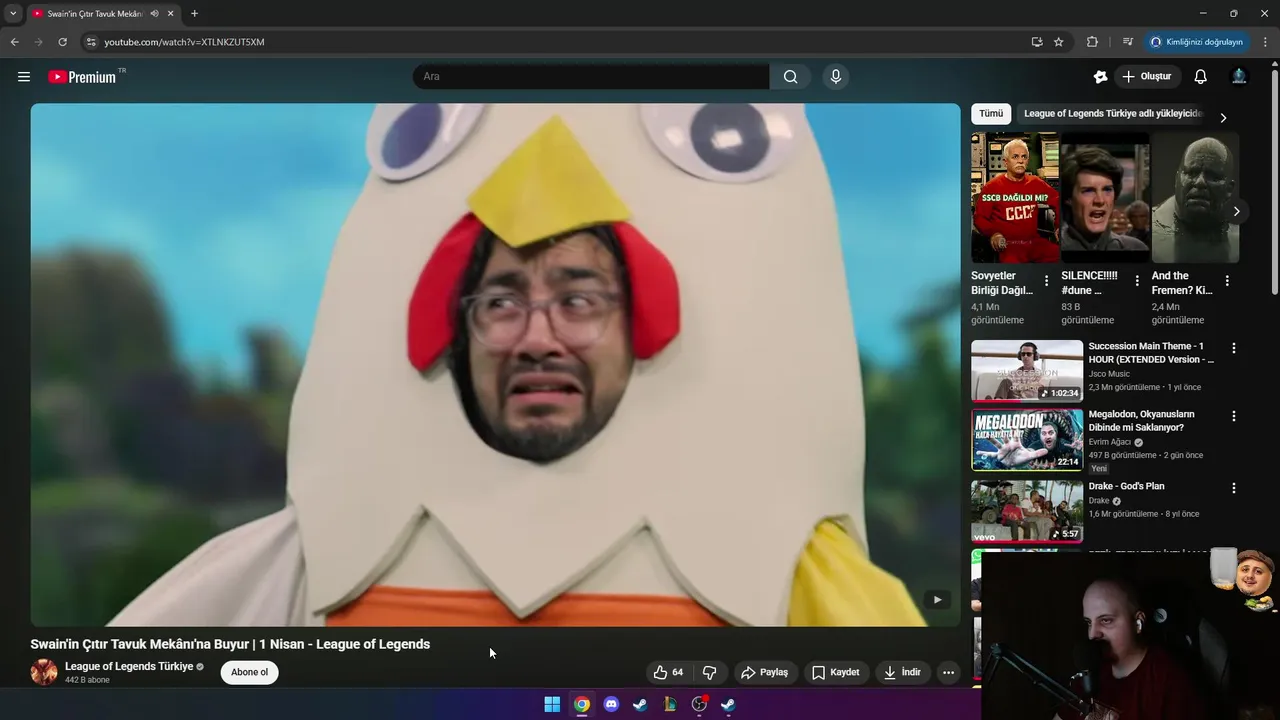Open new browser tab with plus
The height and width of the screenshot is (720, 1280).
(x=194, y=13)
